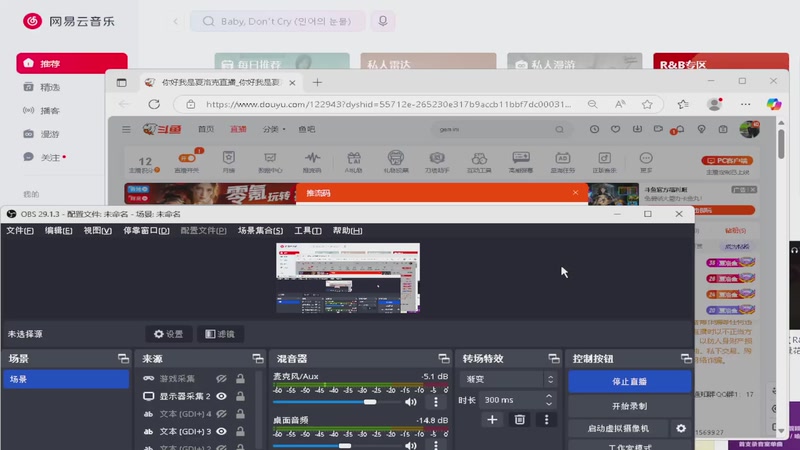This screenshot has height=450, width=800.
Task: Add page to browser favorites star
Action: click(647, 104)
